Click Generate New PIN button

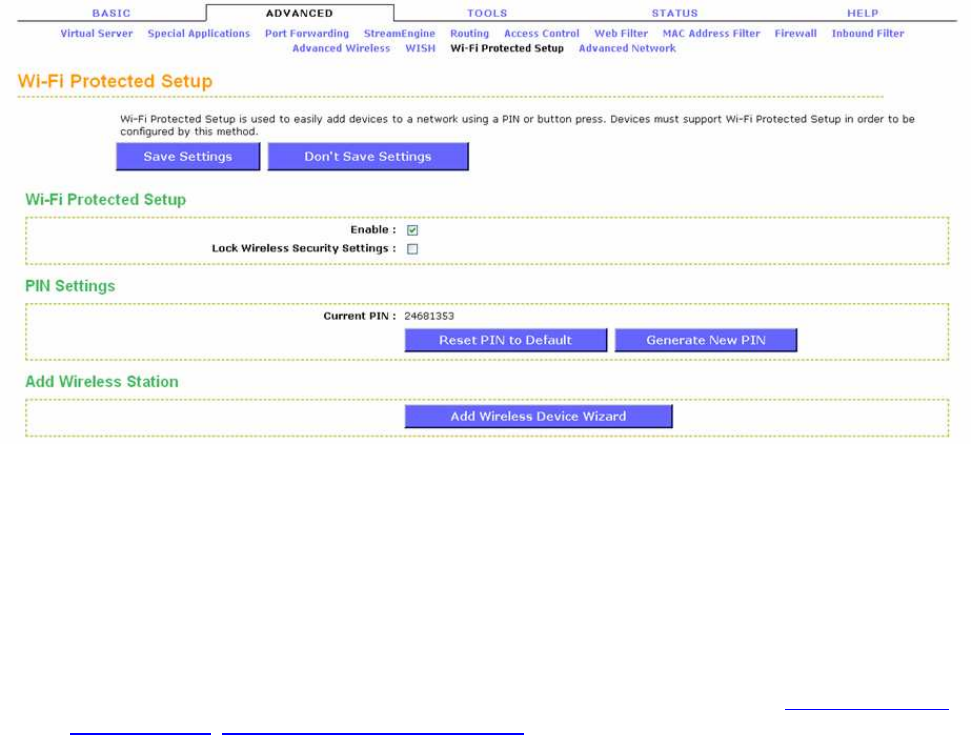[706, 340]
